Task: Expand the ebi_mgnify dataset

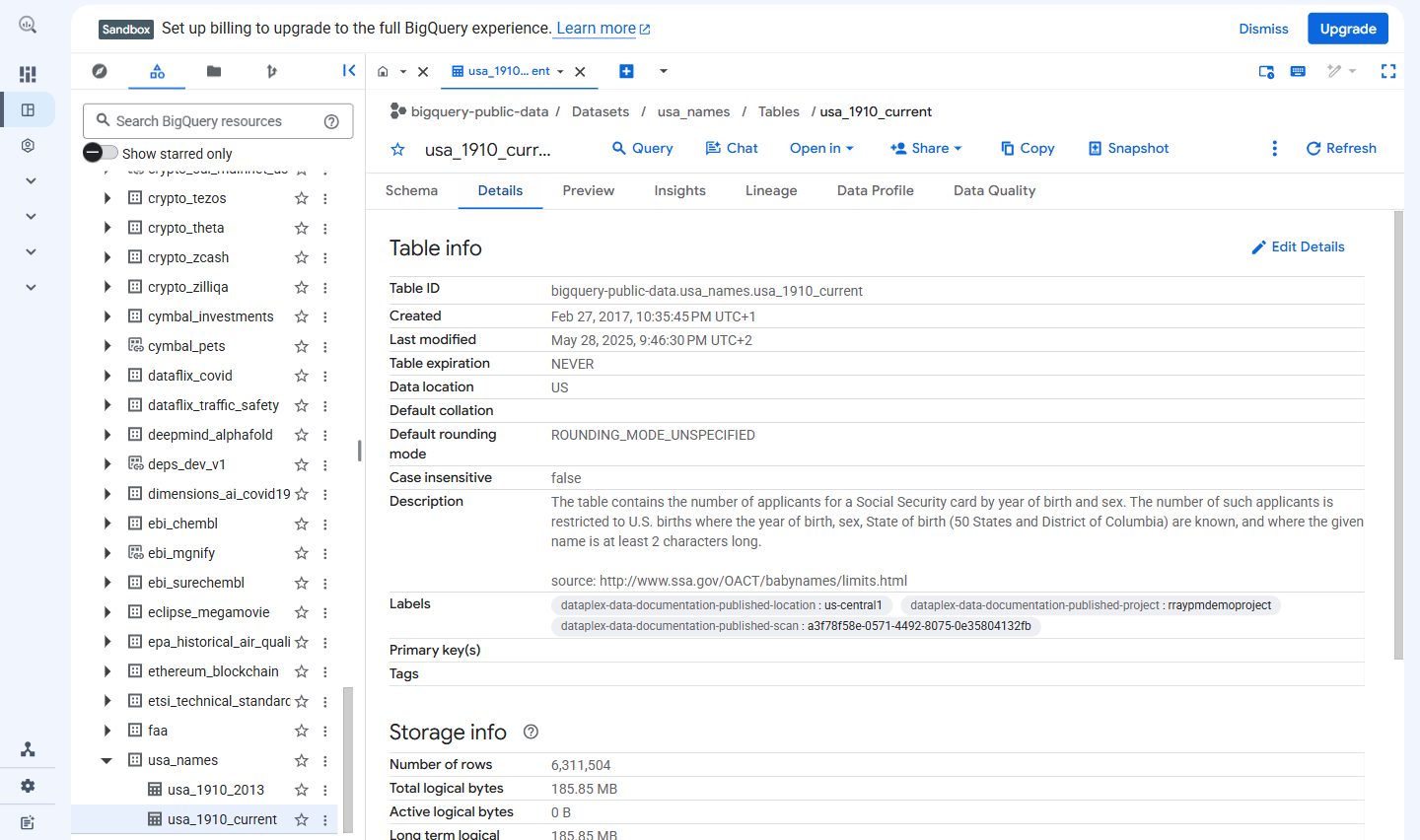Action: coord(106,553)
